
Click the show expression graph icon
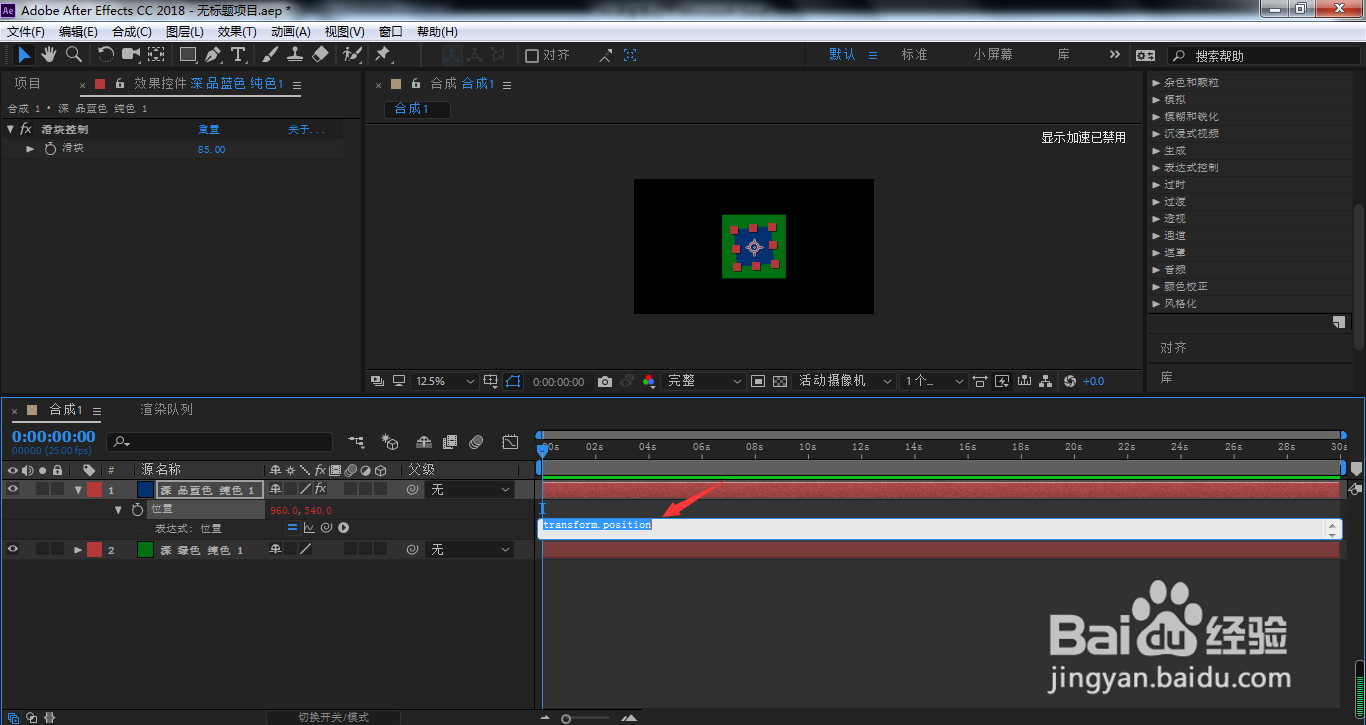[309, 528]
